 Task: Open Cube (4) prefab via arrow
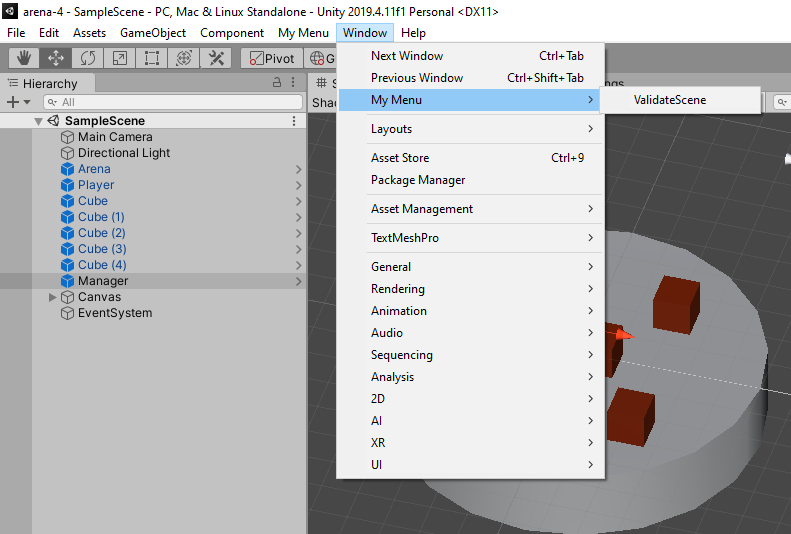[x=298, y=265]
